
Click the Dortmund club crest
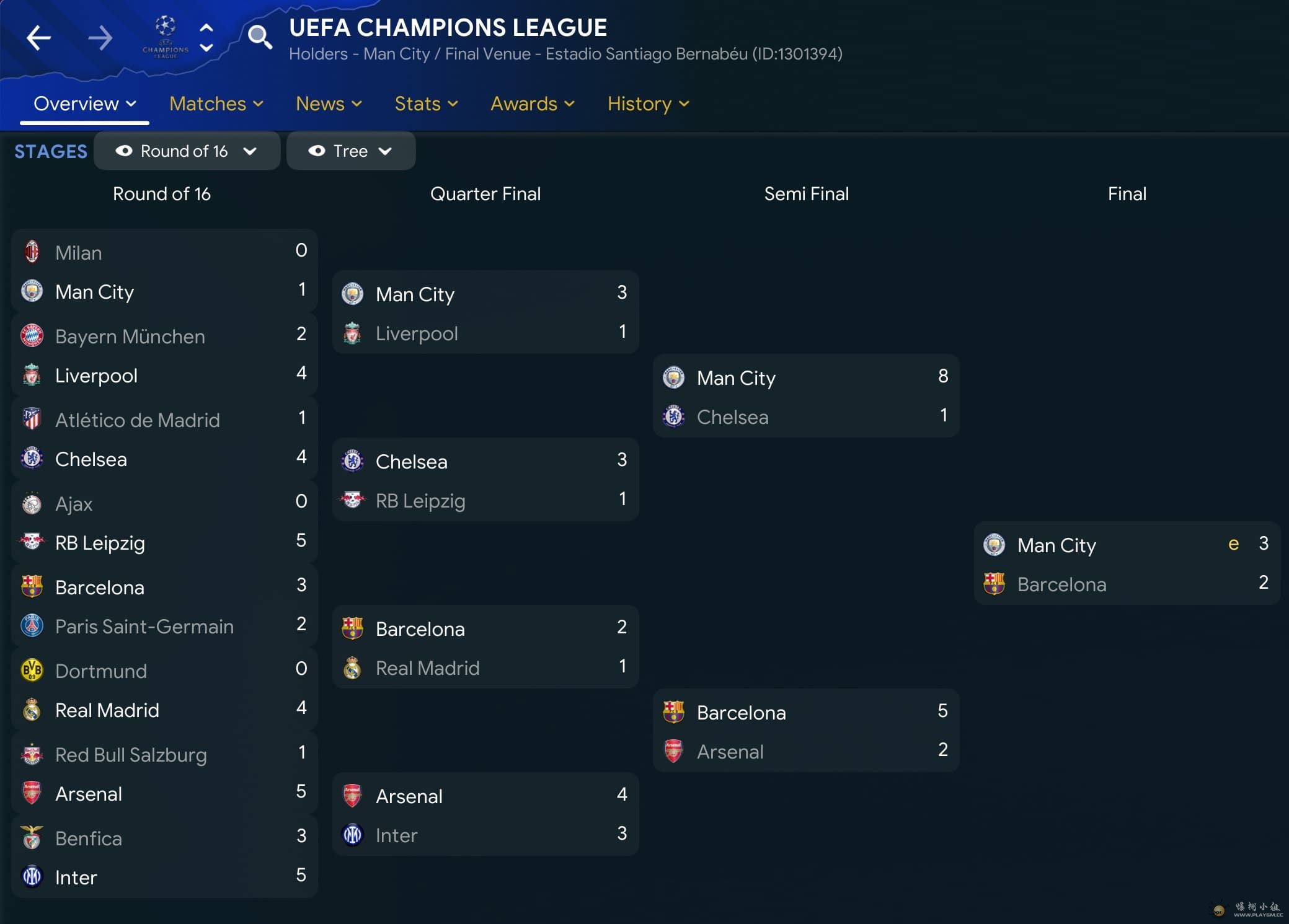[32, 671]
